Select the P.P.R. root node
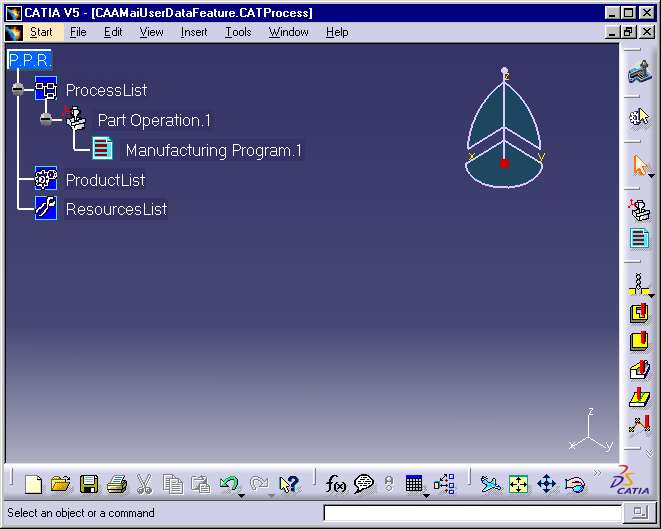The width and height of the screenshot is (661, 529). point(30,60)
